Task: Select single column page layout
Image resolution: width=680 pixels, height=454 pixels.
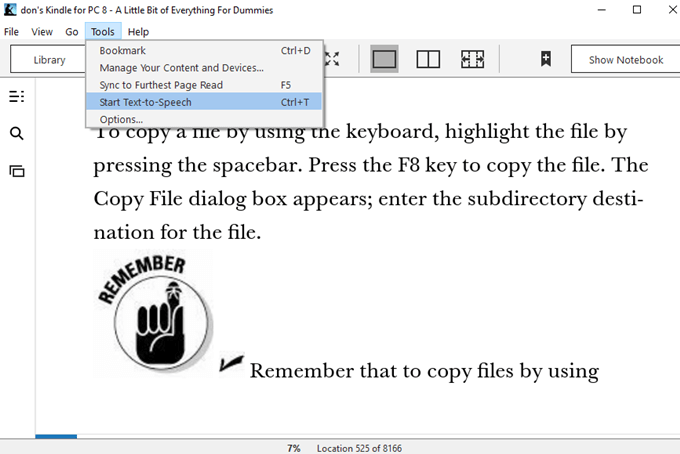Action: [x=384, y=59]
